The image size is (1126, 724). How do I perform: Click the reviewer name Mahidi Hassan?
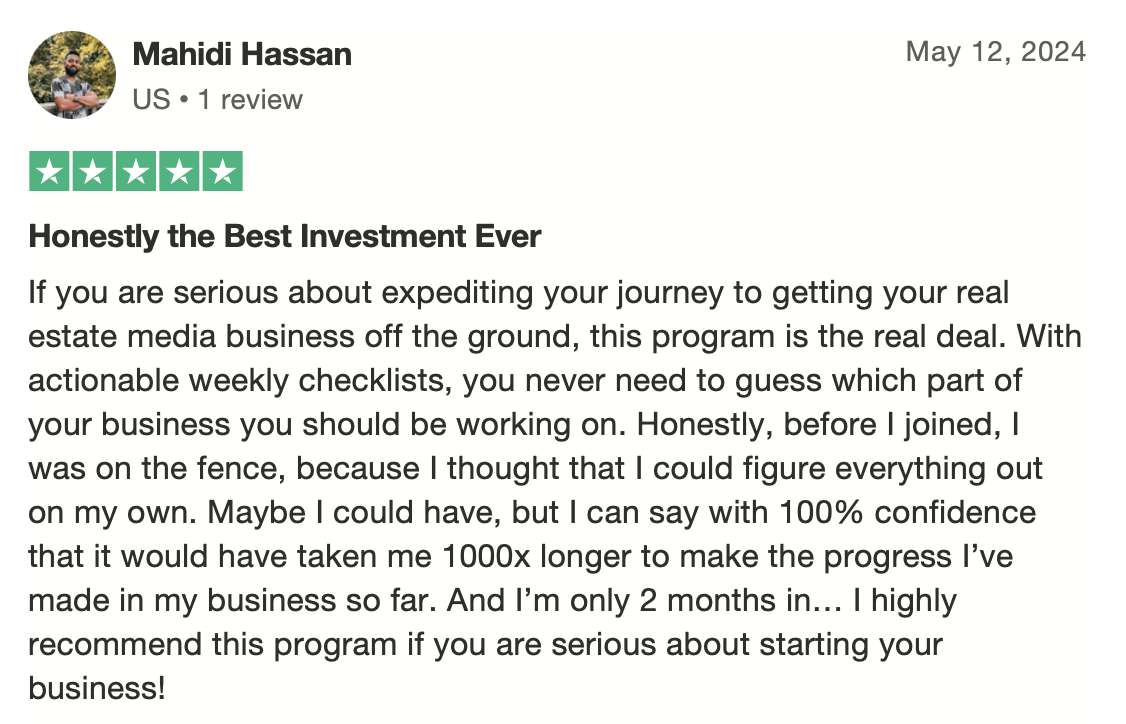(x=242, y=55)
